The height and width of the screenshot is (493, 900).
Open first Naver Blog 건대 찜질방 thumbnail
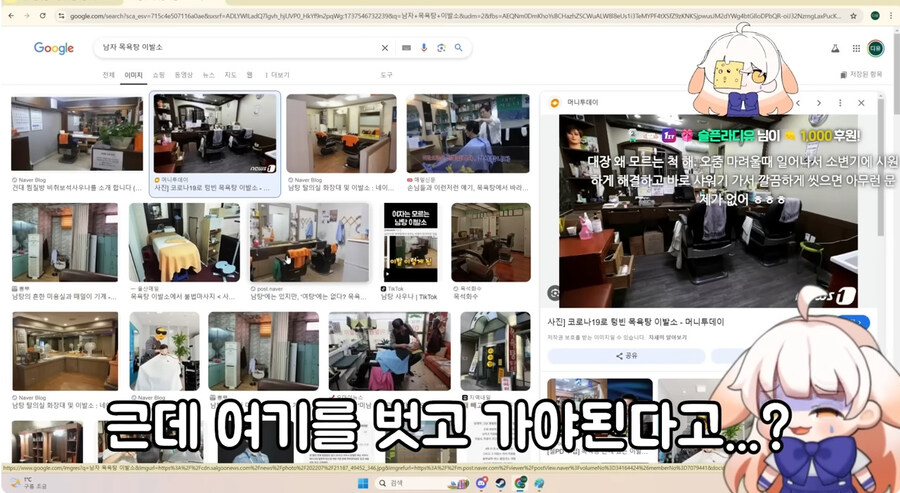coord(77,133)
